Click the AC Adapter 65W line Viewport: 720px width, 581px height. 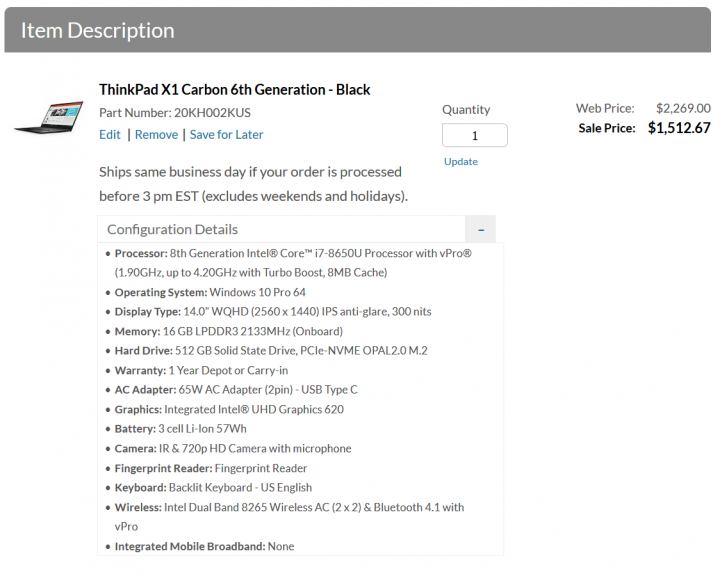click(x=236, y=390)
